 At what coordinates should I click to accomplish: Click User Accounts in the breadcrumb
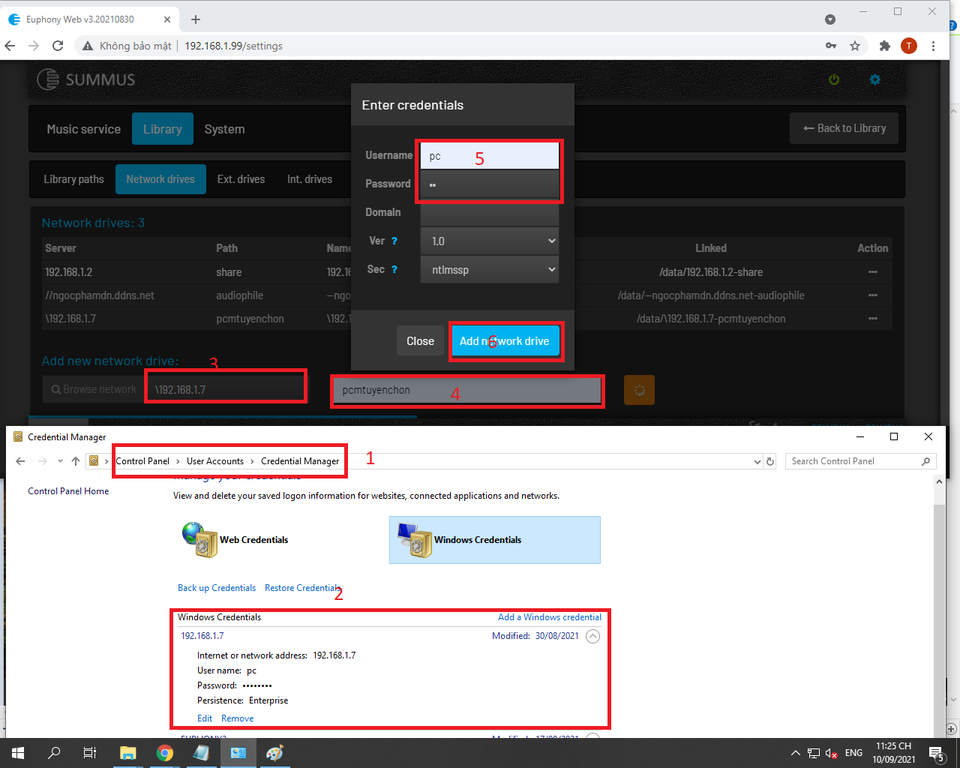tap(215, 461)
